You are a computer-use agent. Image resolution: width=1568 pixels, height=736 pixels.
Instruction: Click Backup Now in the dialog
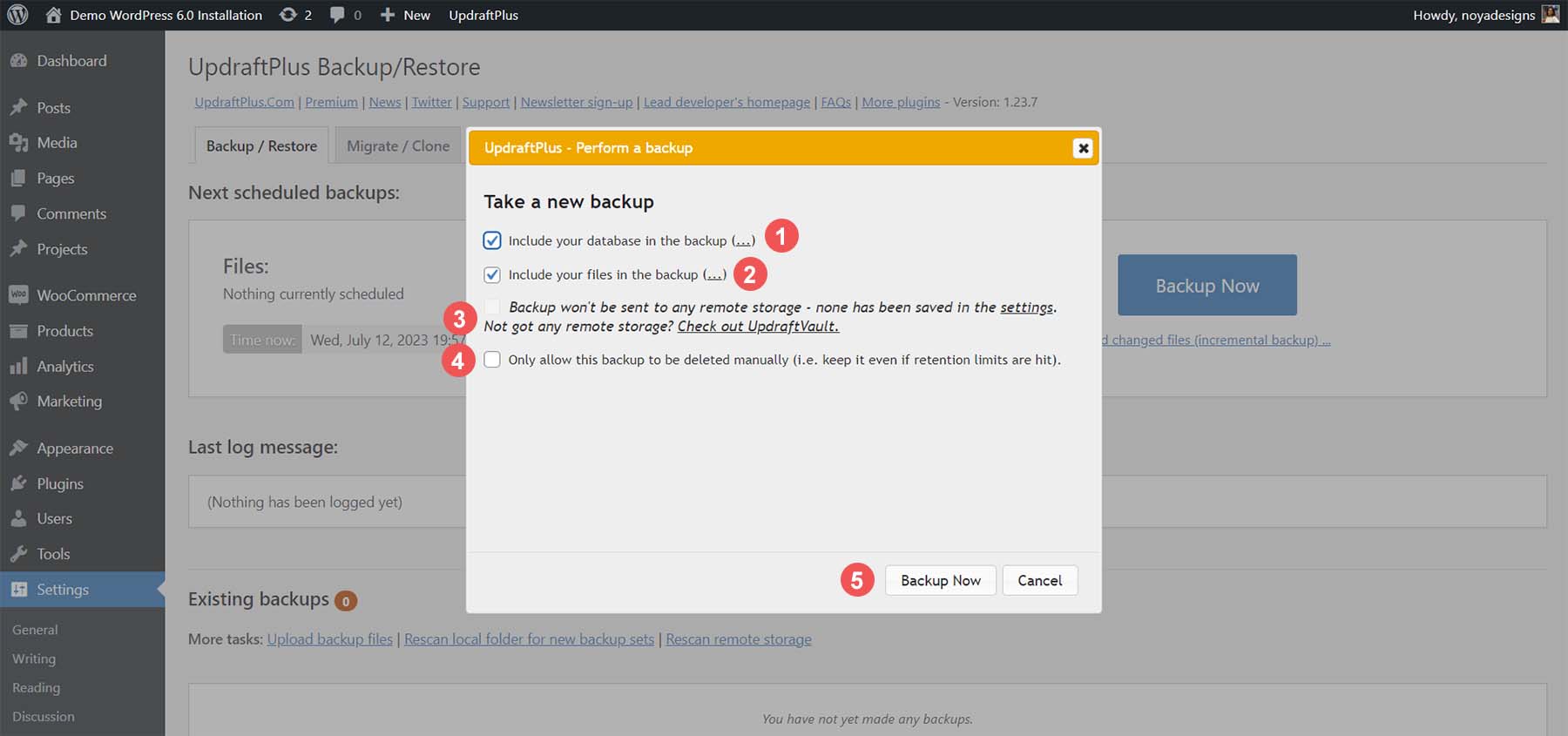click(941, 580)
